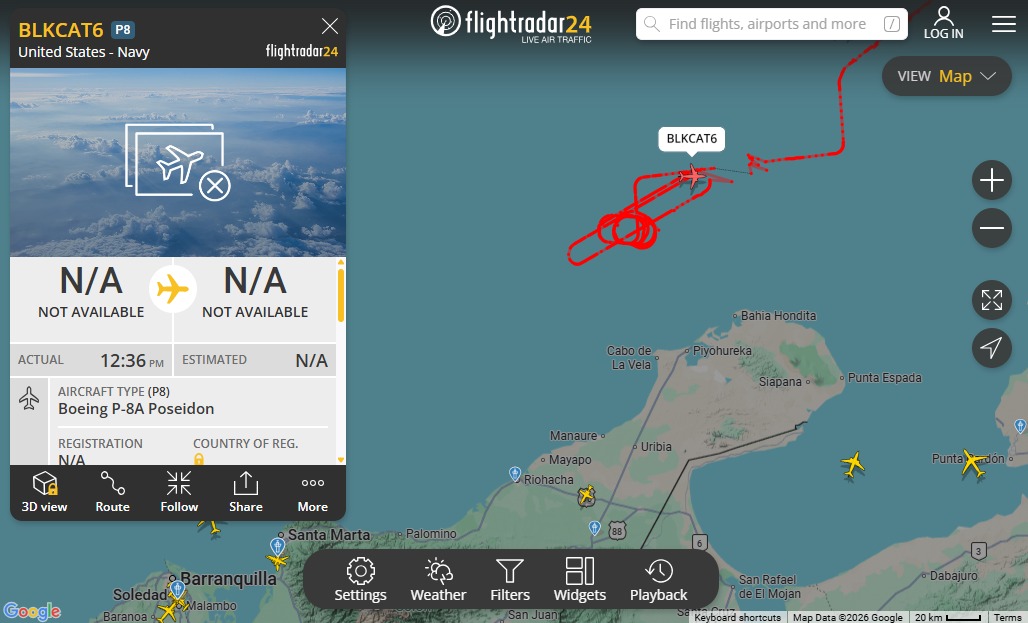Open the Weather layers panel
Viewport: 1028px width, 623px height.
coord(438,580)
